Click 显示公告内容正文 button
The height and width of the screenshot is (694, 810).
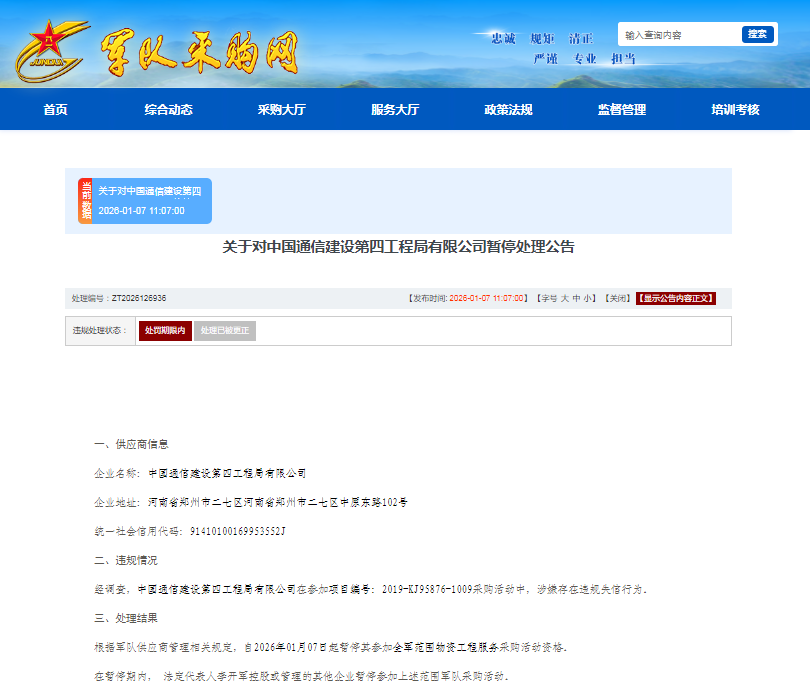pos(676,298)
